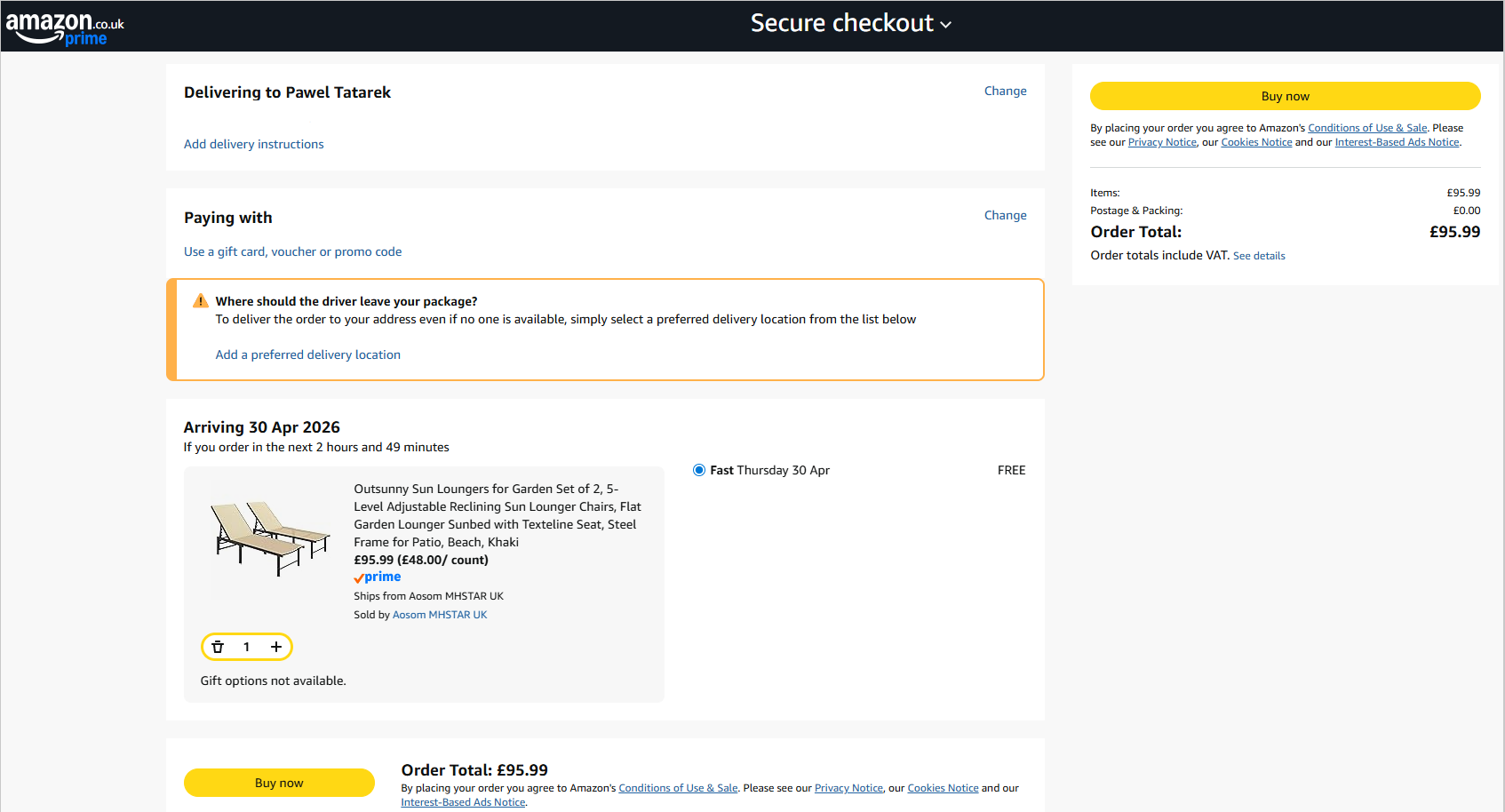Open the Aosom MHSTAR UK seller link
1505x812 pixels.
[440, 615]
